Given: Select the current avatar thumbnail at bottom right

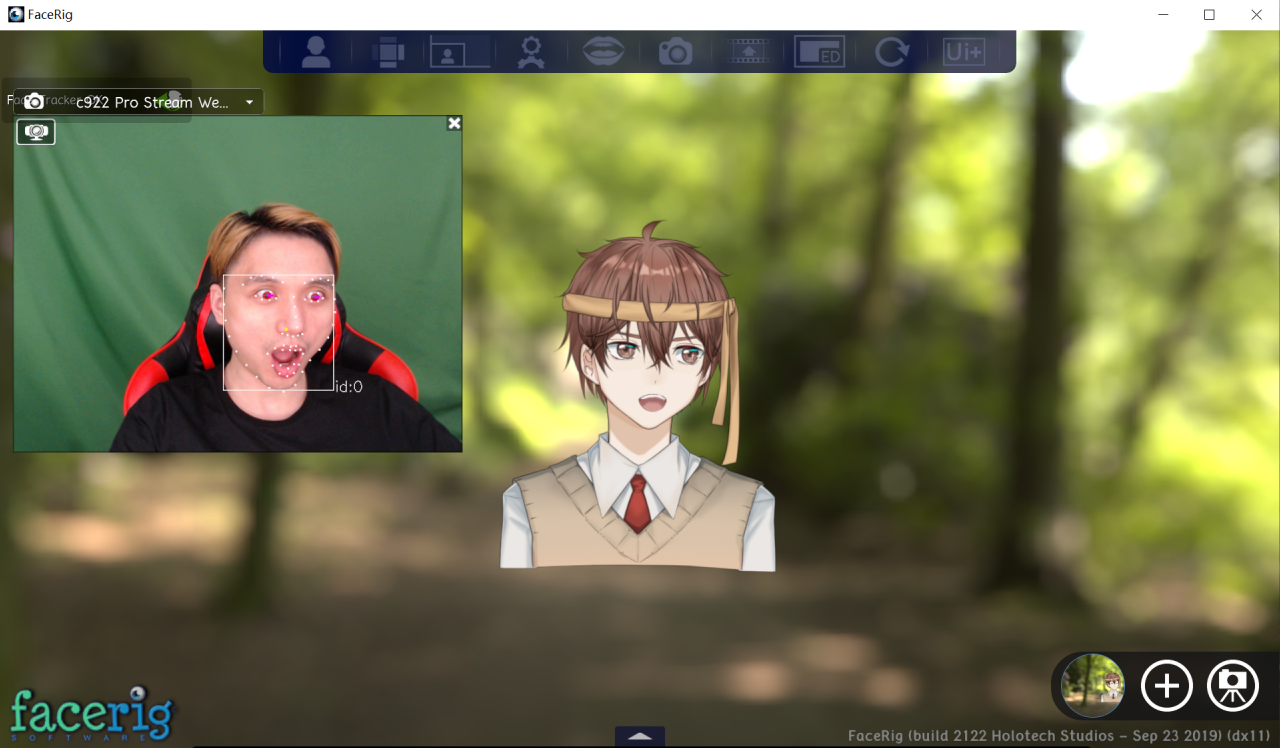Looking at the screenshot, I should pyautogui.click(x=1093, y=686).
